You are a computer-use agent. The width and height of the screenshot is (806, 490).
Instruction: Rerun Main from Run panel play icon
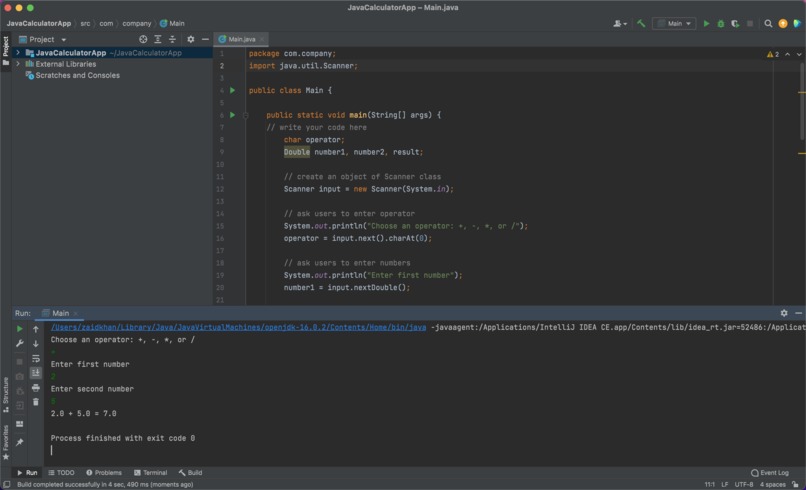tap(20, 329)
